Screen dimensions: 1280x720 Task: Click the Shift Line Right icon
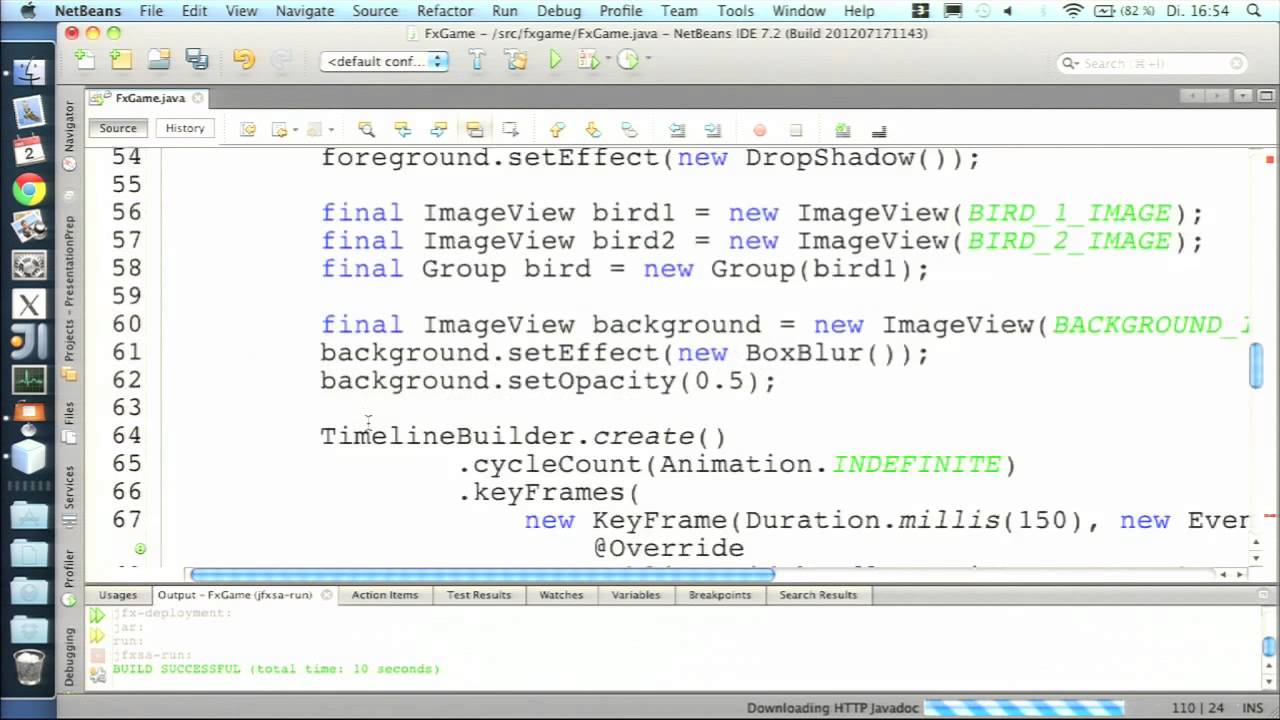[x=712, y=130]
